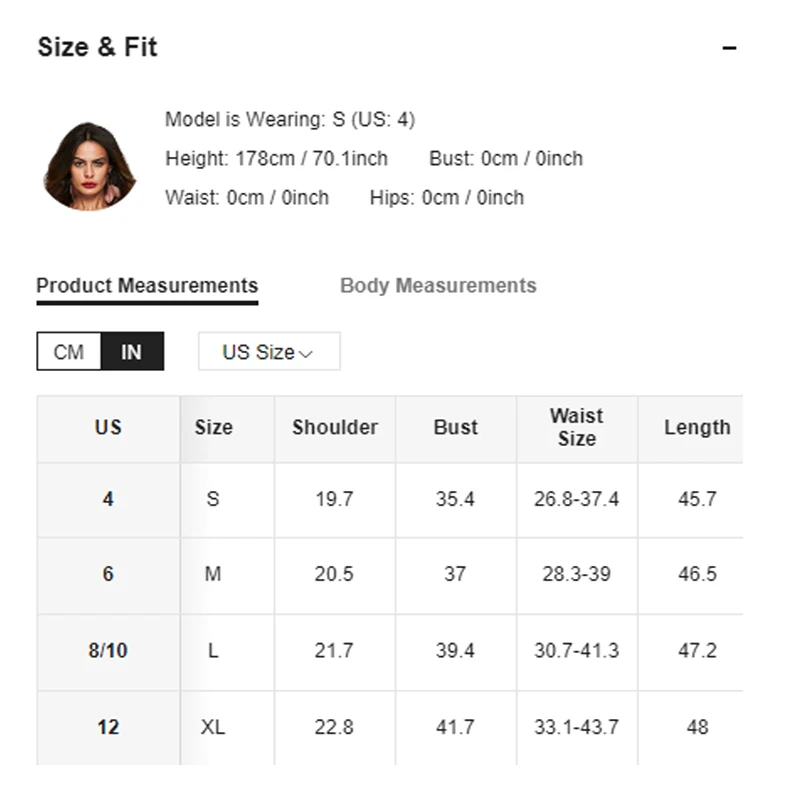The width and height of the screenshot is (800, 800).
Task: Select the Product Measurements tab
Action: (x=147, y=286)
